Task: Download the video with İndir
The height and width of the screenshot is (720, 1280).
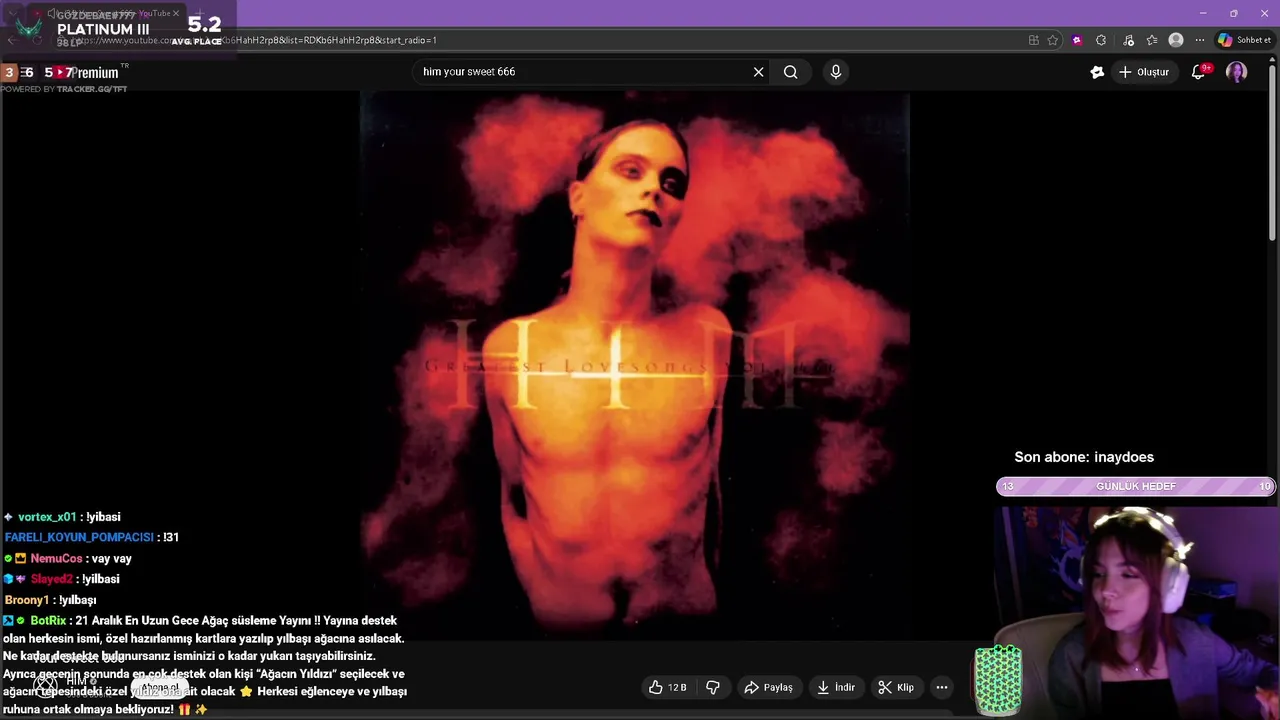Action: (x=835, y=687)
